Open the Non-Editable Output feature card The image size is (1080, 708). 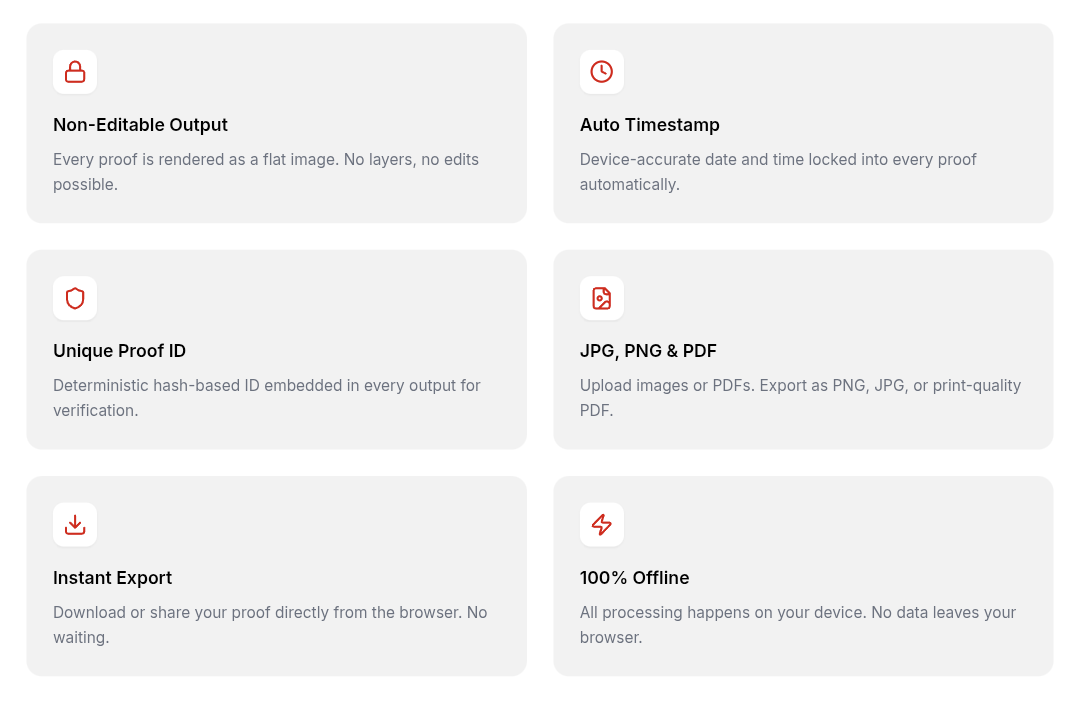(x=276, y=122)
